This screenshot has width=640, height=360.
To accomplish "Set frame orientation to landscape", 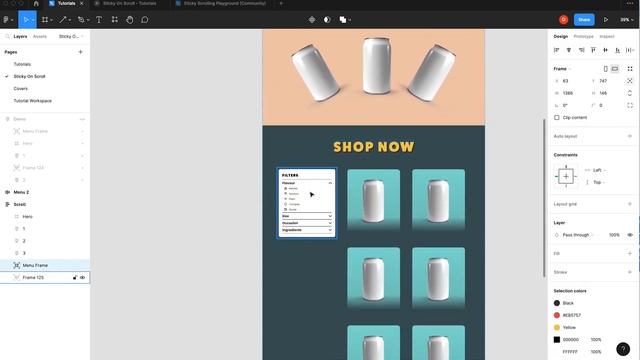I will [615, 69].
